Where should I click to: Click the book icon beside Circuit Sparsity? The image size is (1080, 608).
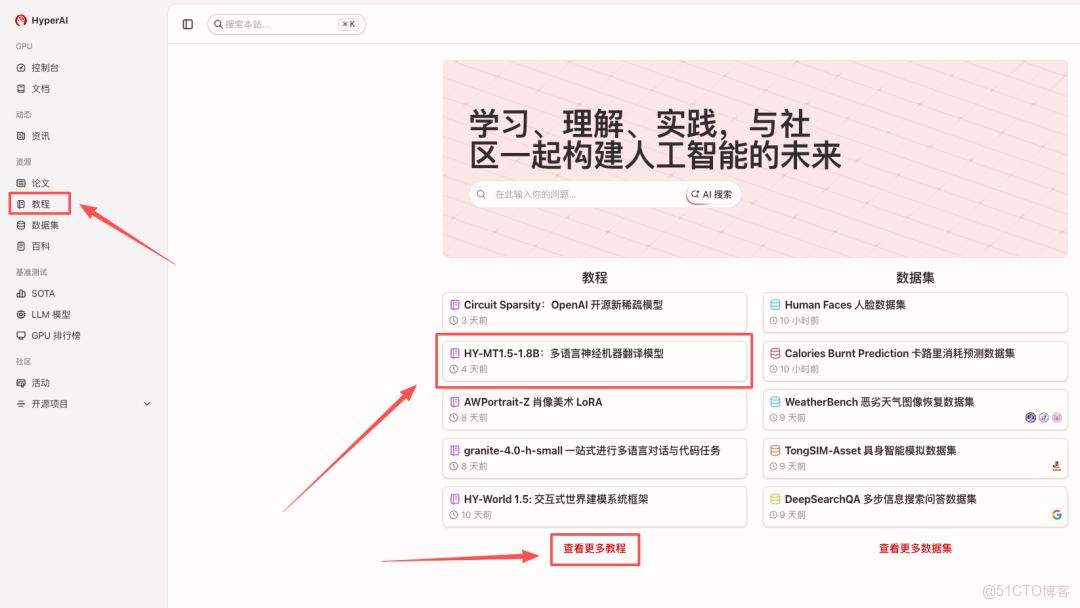[455, 305]
